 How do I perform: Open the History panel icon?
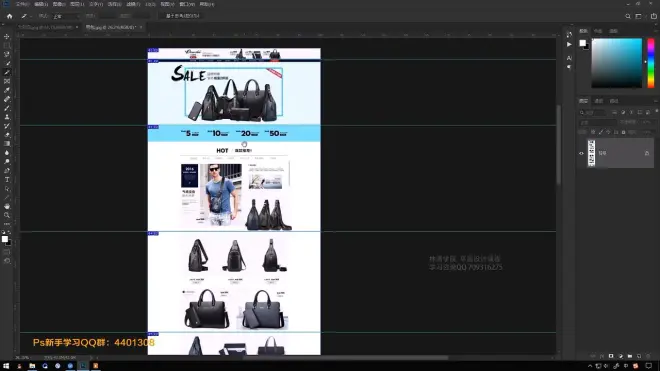click(569, 35)
